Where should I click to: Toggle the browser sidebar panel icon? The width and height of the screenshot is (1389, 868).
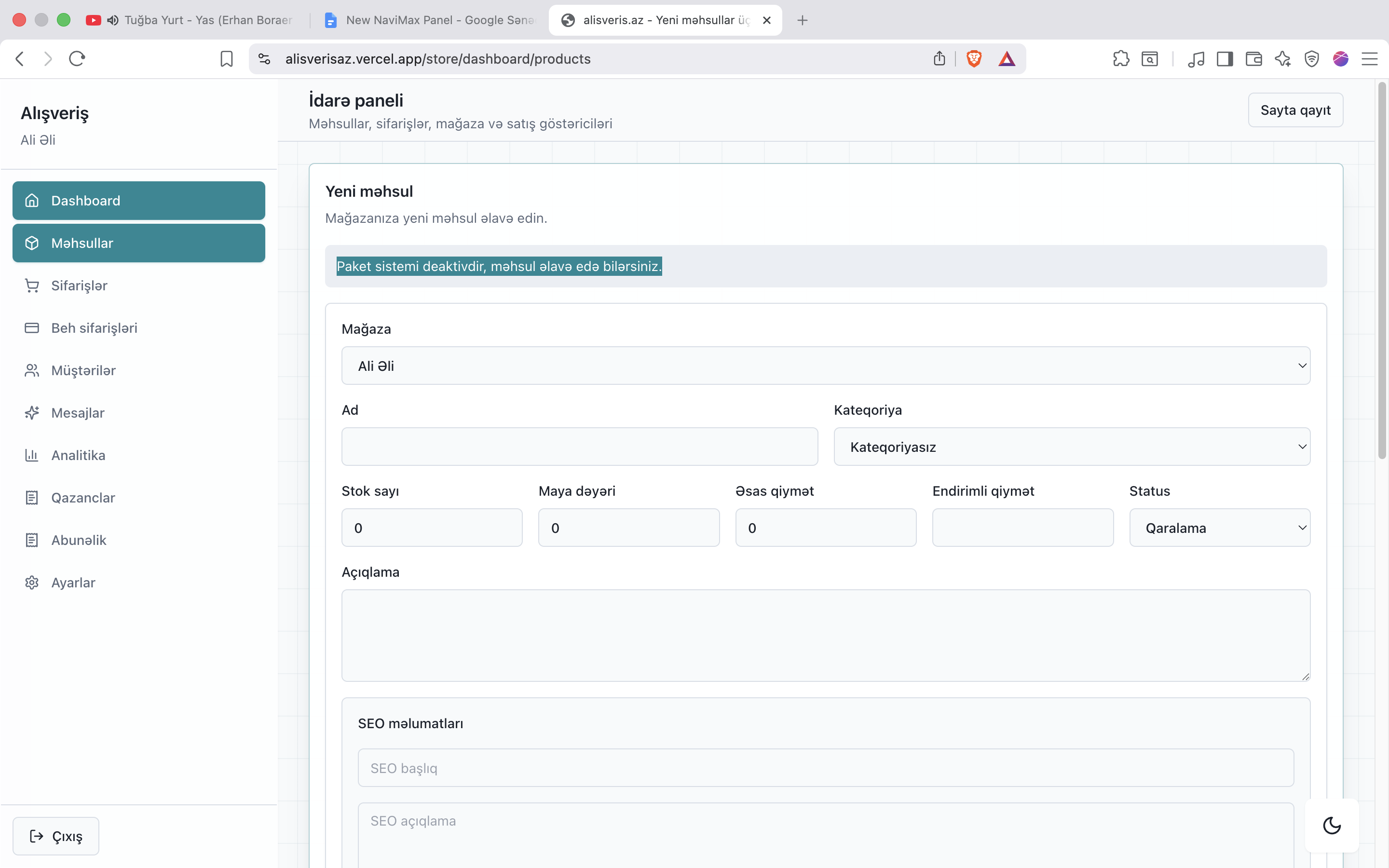tap(1225, 58)
